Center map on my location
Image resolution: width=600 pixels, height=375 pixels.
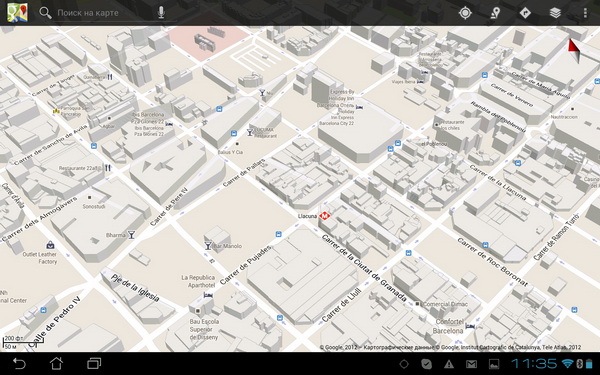coord(465,13)
